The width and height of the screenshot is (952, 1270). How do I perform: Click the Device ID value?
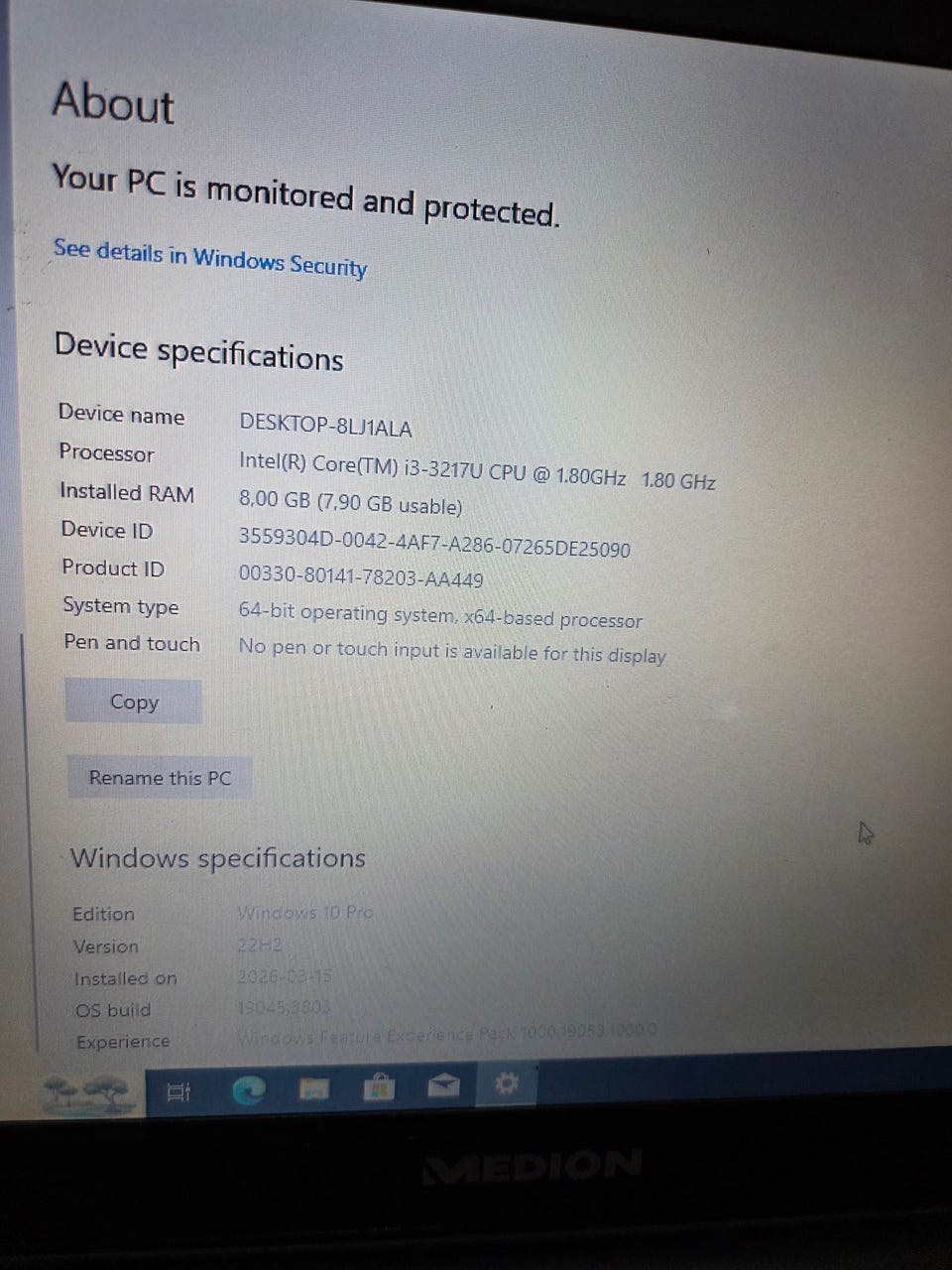point(434,543)
